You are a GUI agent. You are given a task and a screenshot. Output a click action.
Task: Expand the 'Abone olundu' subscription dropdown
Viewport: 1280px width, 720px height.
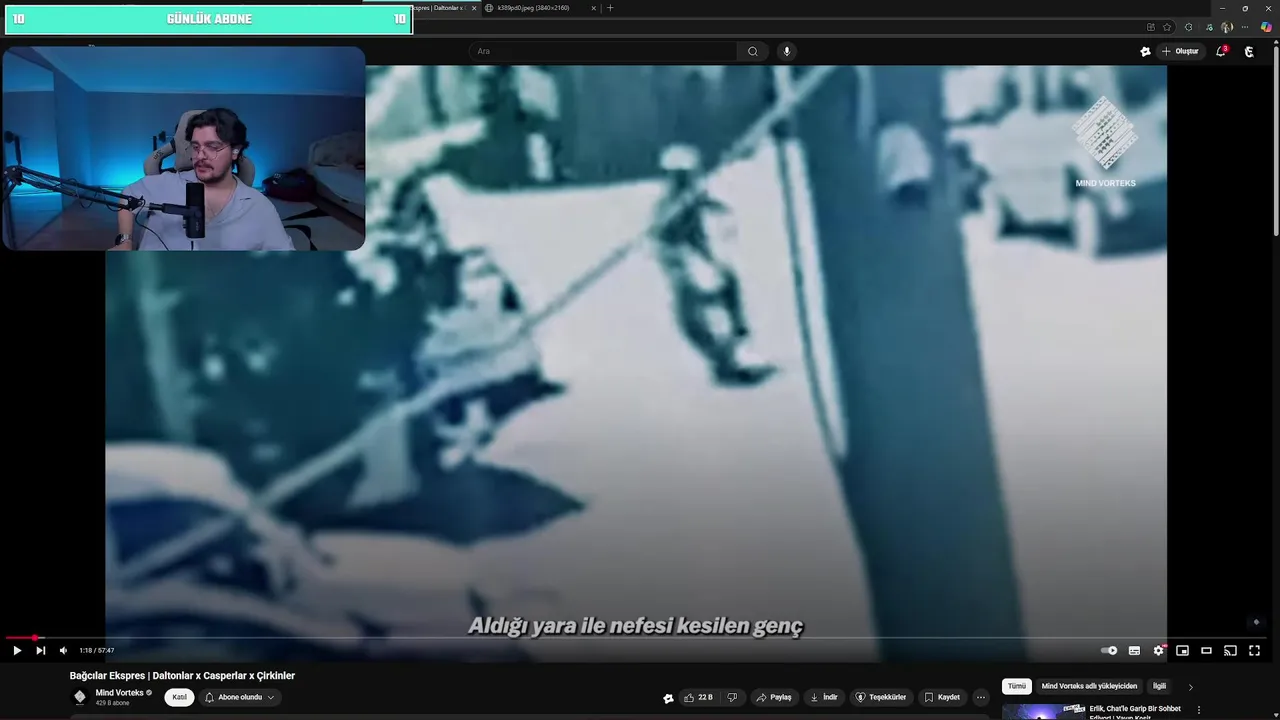[x=240, y=697]
